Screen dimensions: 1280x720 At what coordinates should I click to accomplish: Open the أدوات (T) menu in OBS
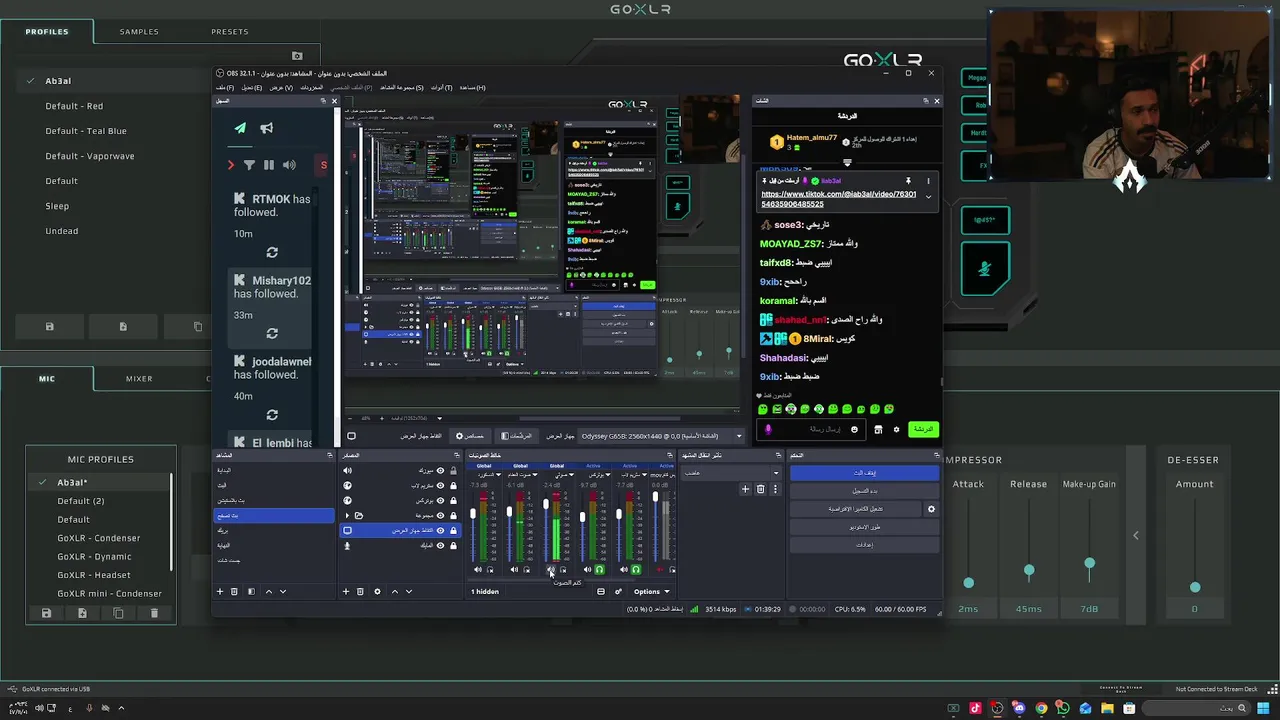click(x=441, y=88)
